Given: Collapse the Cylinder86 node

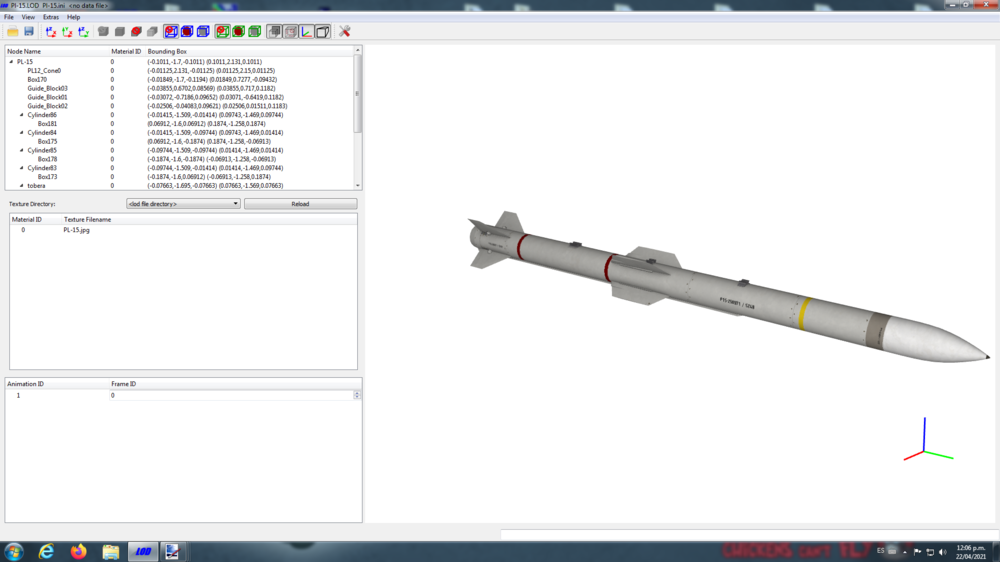Looking at the screenshot, I should click(21, 115).
